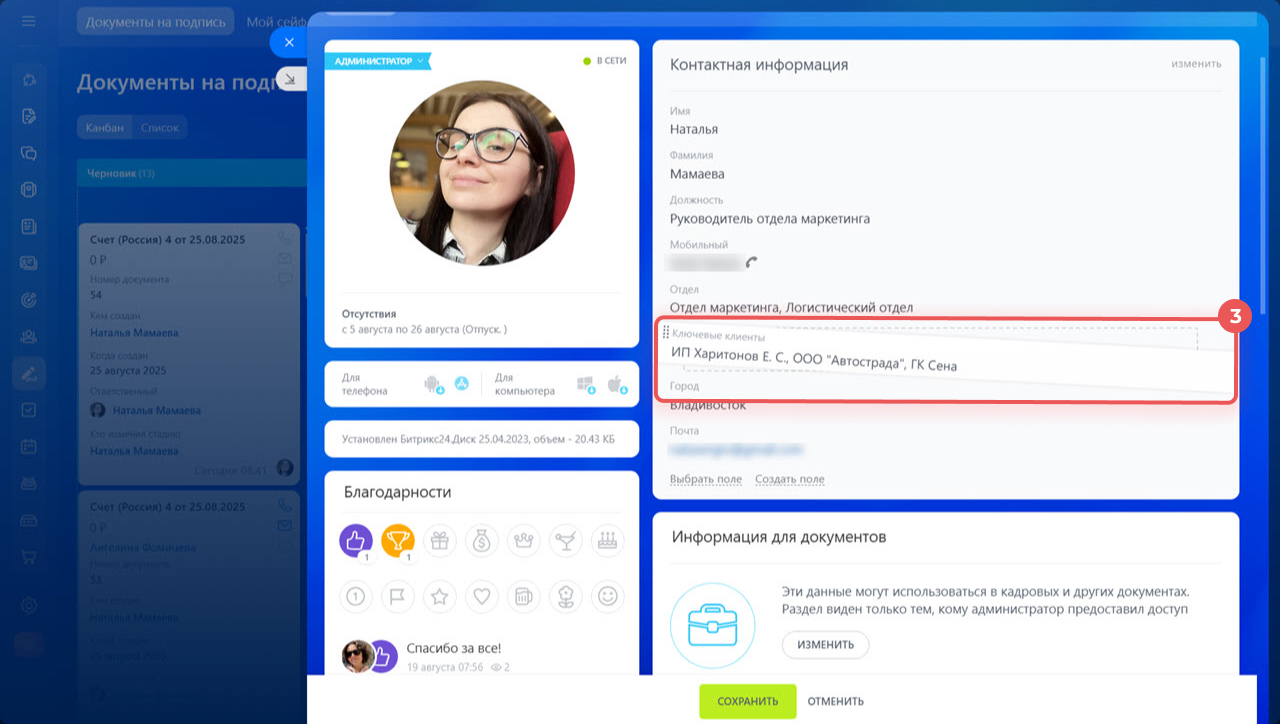Open the Администратор role dropdown
1280x724 pixels.
coord(378,61)
